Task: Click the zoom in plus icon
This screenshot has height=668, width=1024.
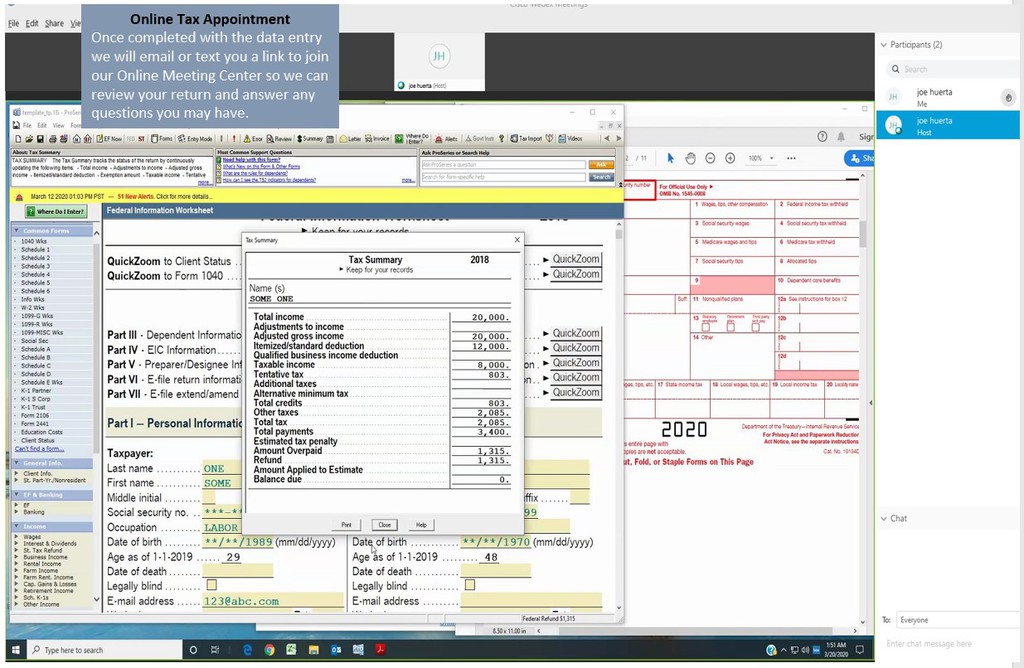Action: pos(730,158)
